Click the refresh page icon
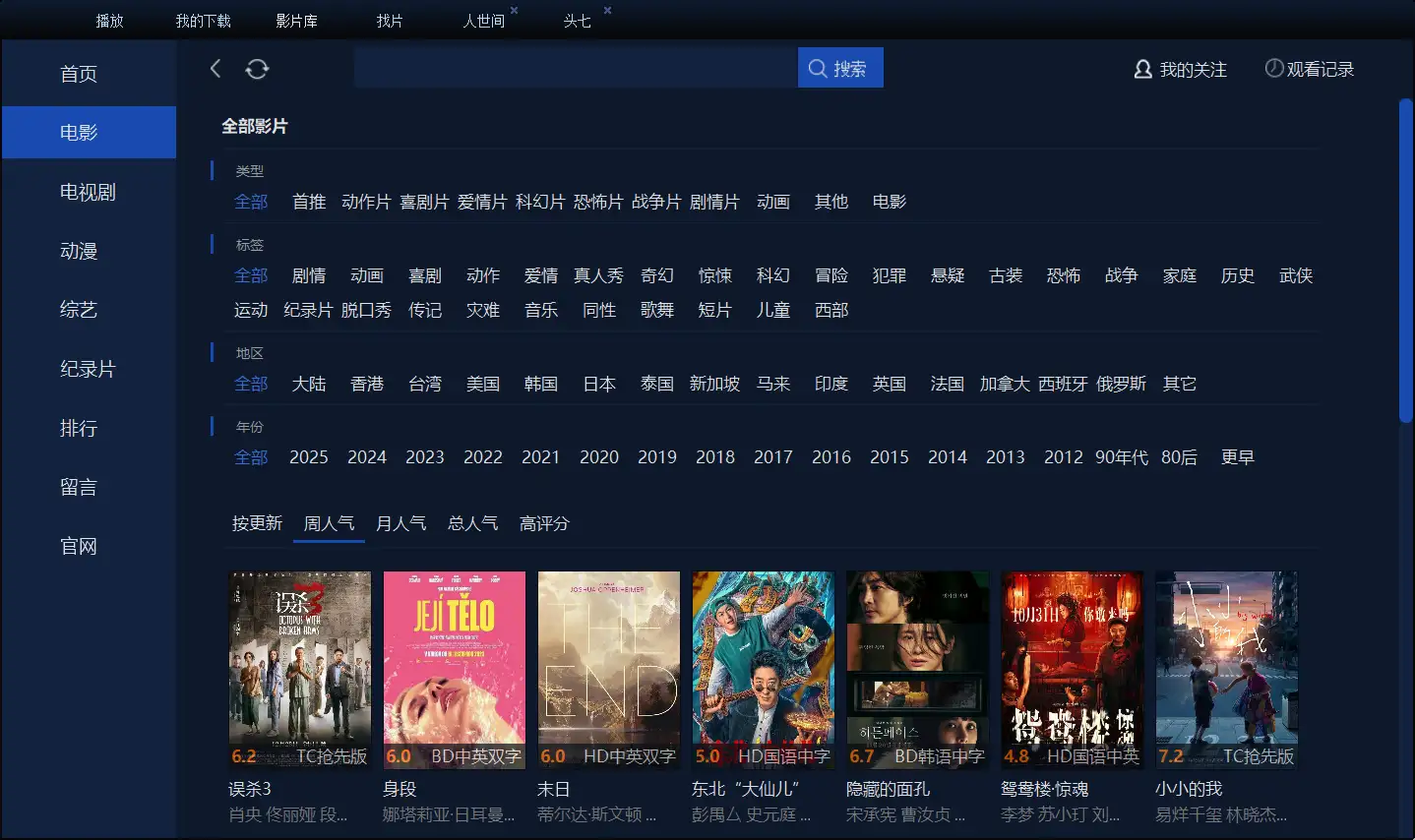The image size is (1415, 840). click(257, 69)
